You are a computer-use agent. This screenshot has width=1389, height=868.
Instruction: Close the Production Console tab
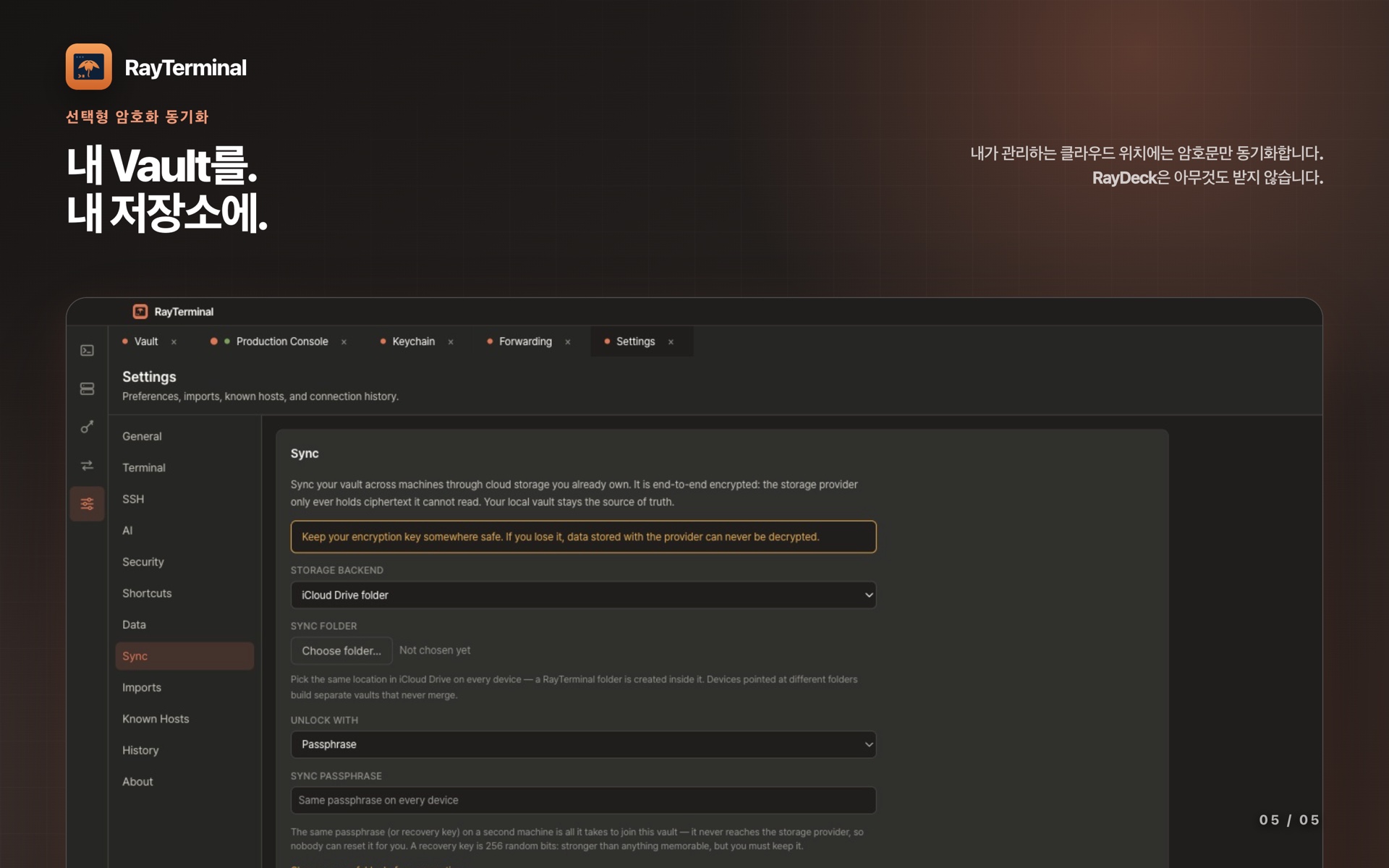tap(344, 342)
